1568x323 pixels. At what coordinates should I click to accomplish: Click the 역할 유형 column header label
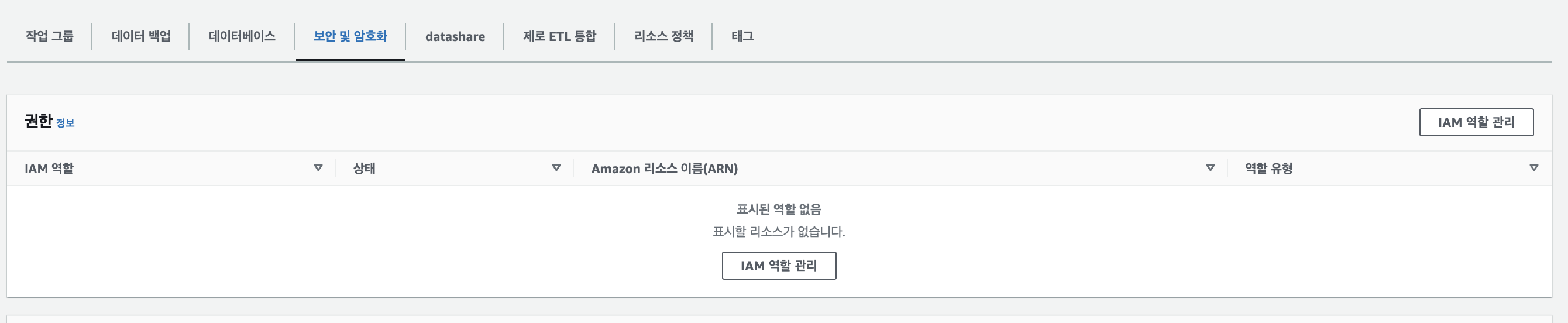tap(1268, 169)
